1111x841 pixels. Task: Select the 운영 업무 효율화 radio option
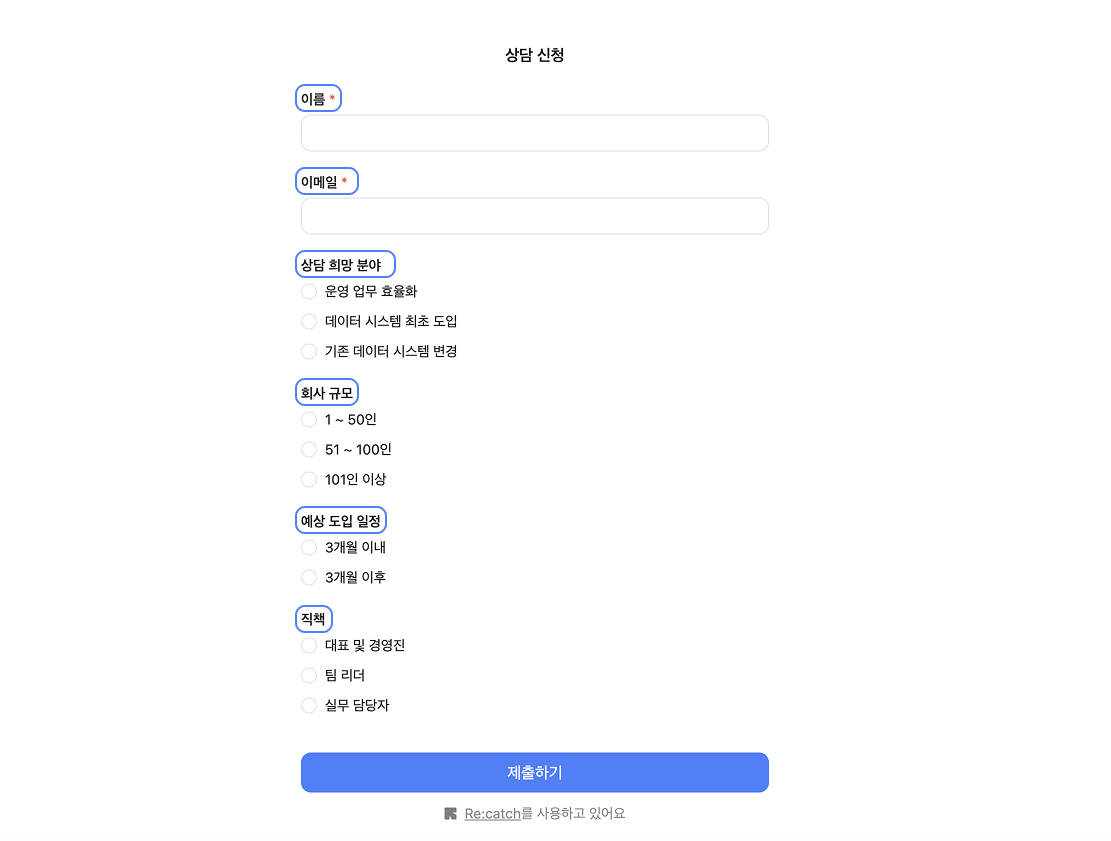[x=309, y=292]
